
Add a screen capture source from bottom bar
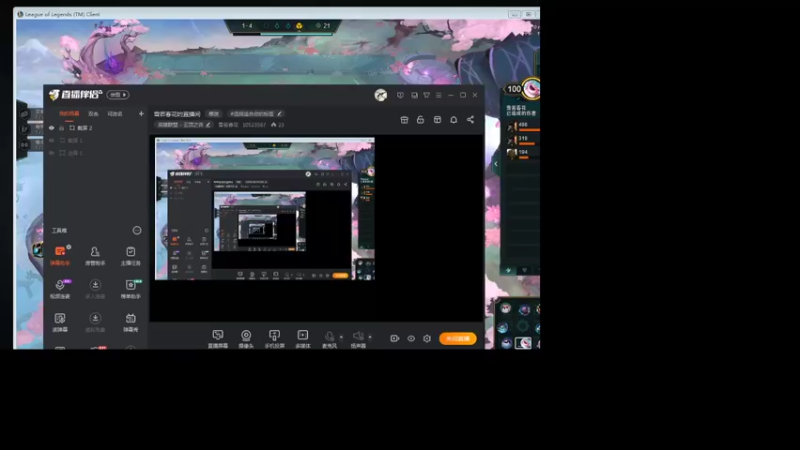pos(218,339)
